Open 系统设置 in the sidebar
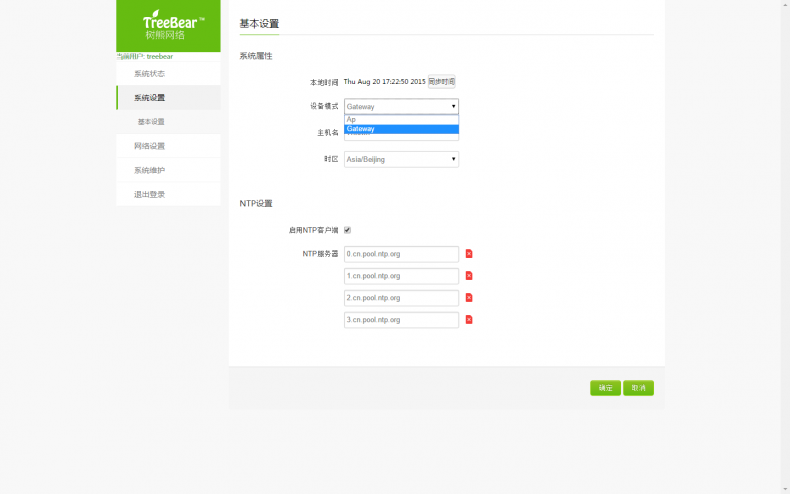The width and height of the screenshot is (790, 494). pos(168,98)
